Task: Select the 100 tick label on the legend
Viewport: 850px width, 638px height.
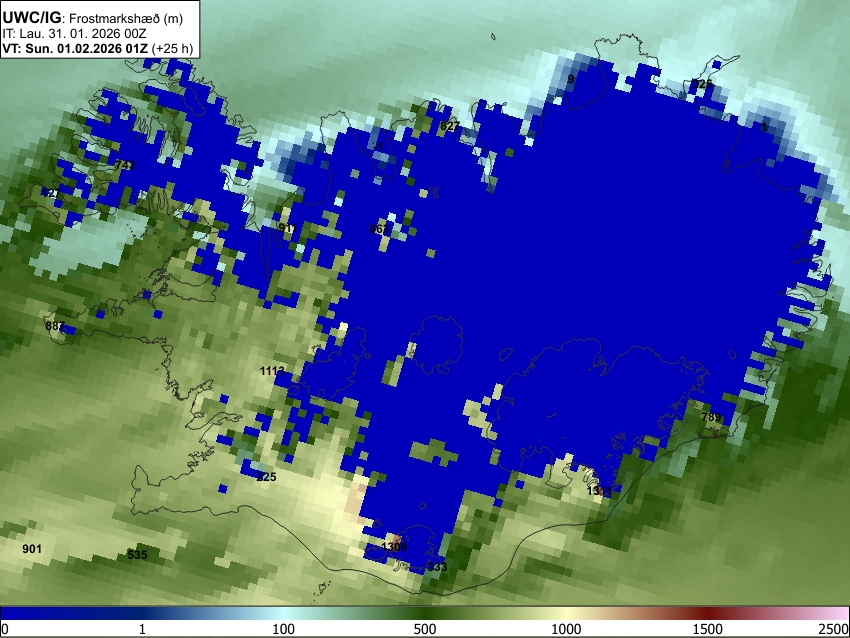Action: pyautogui.click(x=284, y=629)
